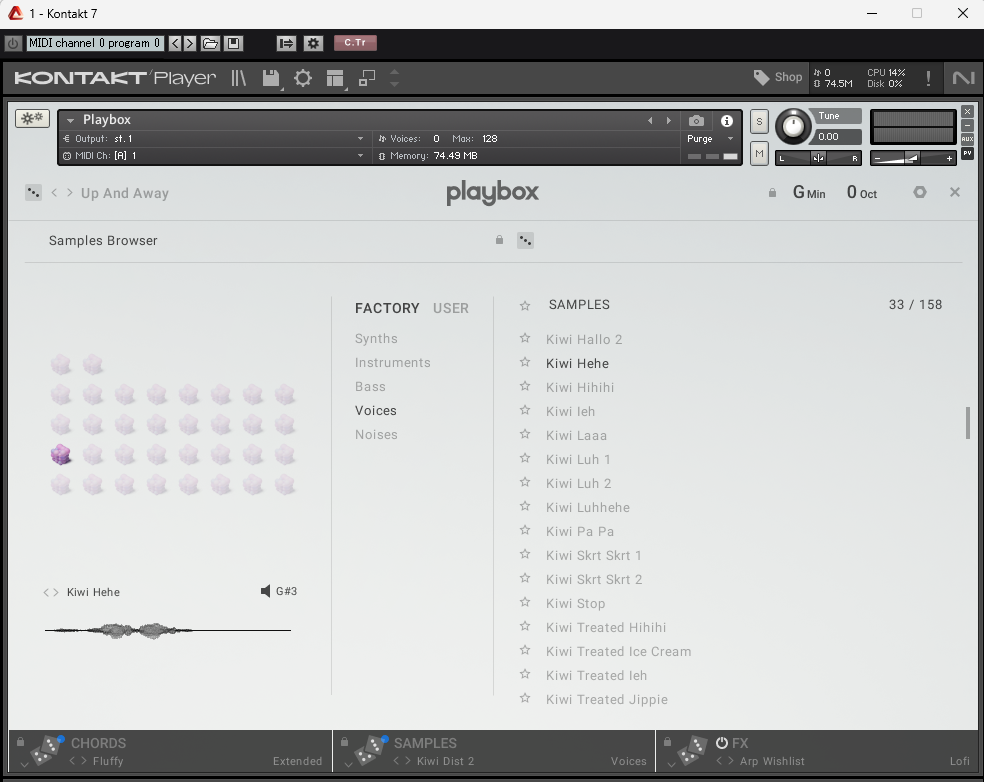Select next instrument snapshot arrow
Viewport: 984px width, 782px height.
click(669, 121)
